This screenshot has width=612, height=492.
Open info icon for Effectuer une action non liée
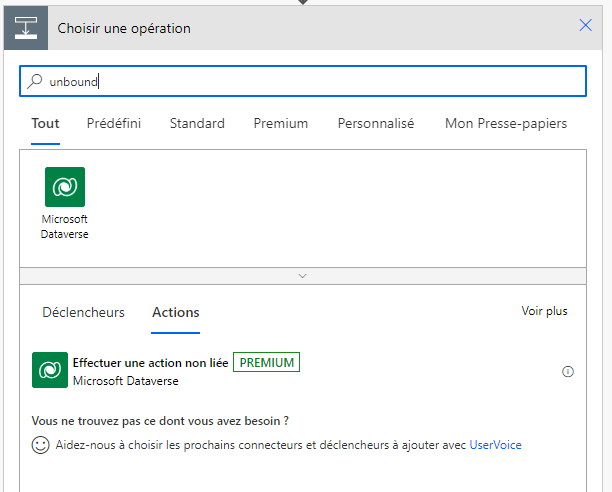pyautogui.click(x=568, y=371)
